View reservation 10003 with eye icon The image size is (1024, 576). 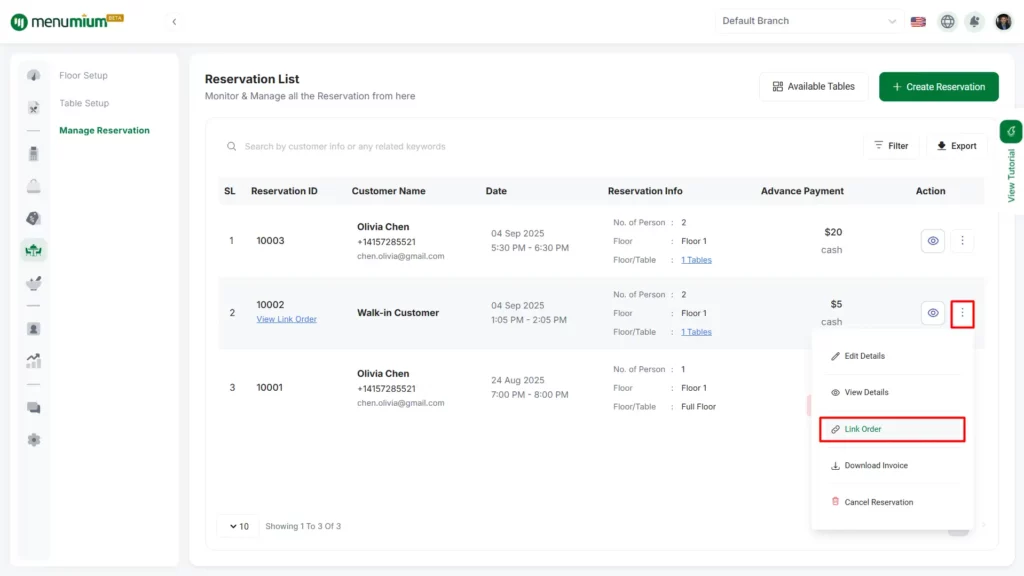933,241
